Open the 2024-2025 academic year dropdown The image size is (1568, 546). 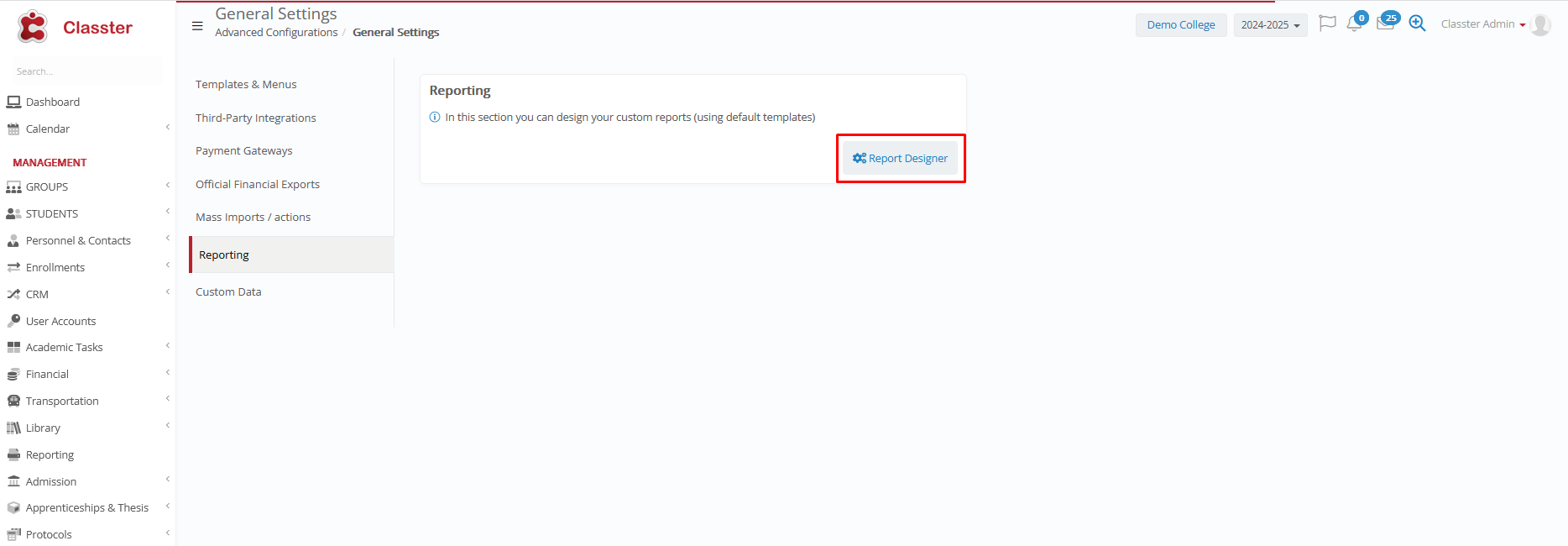click(1270, 25)
